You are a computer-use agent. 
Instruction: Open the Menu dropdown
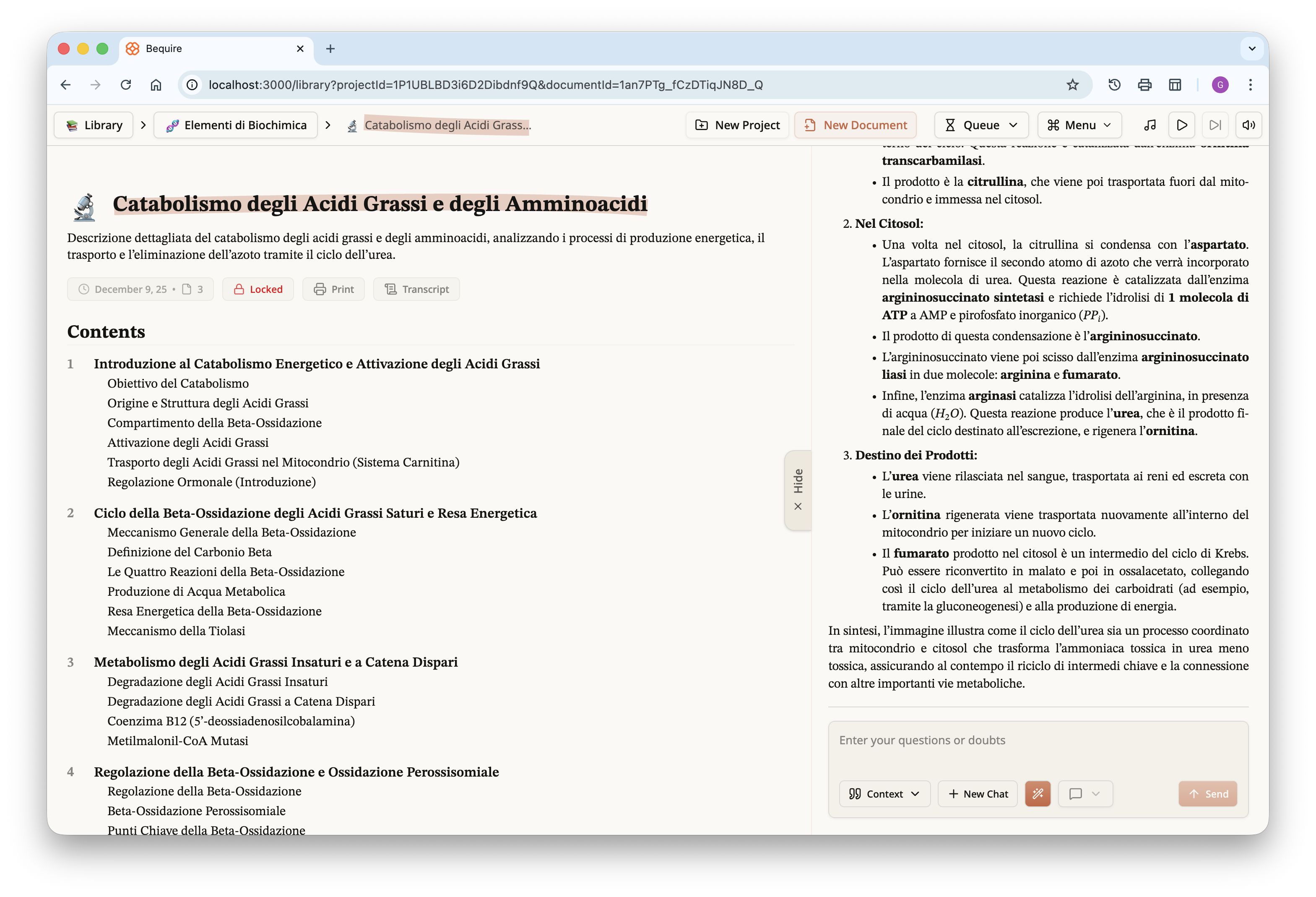[1079, 125]
